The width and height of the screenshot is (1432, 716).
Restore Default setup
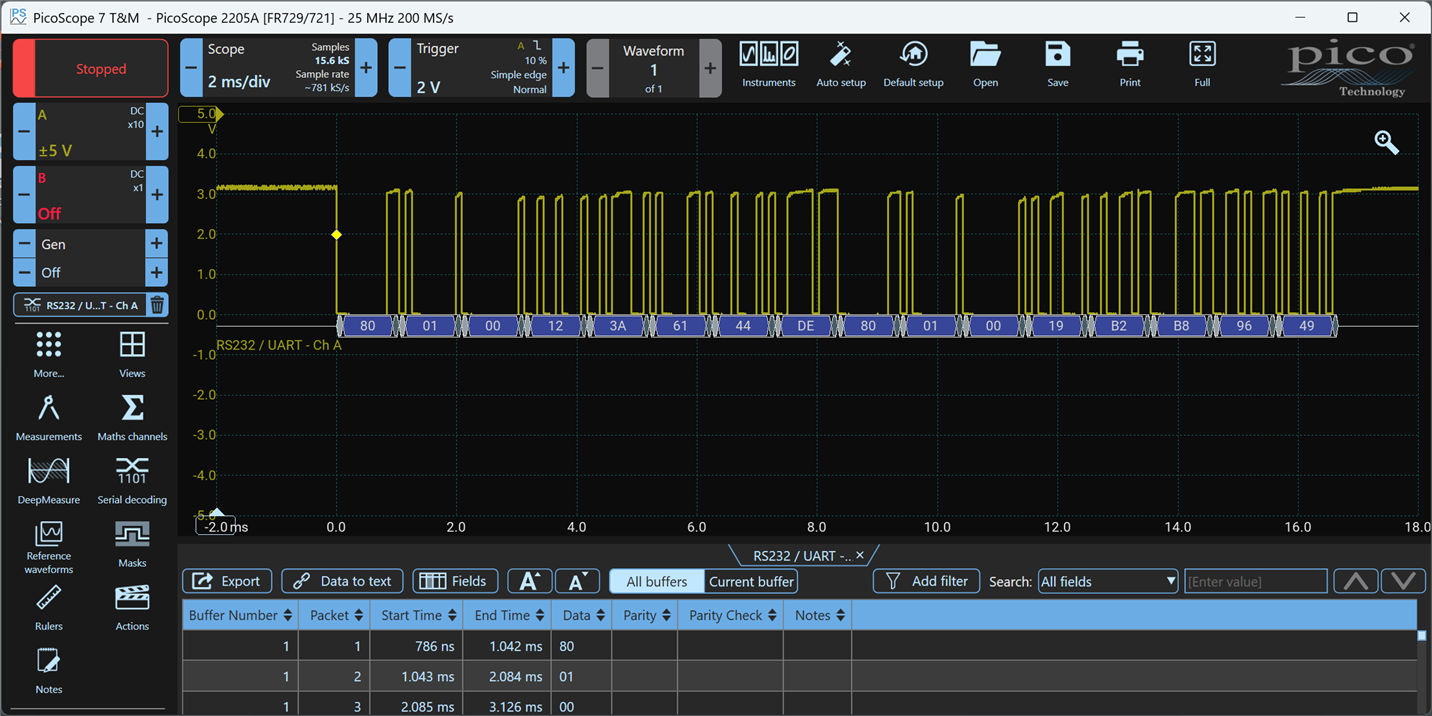point(913,66)
